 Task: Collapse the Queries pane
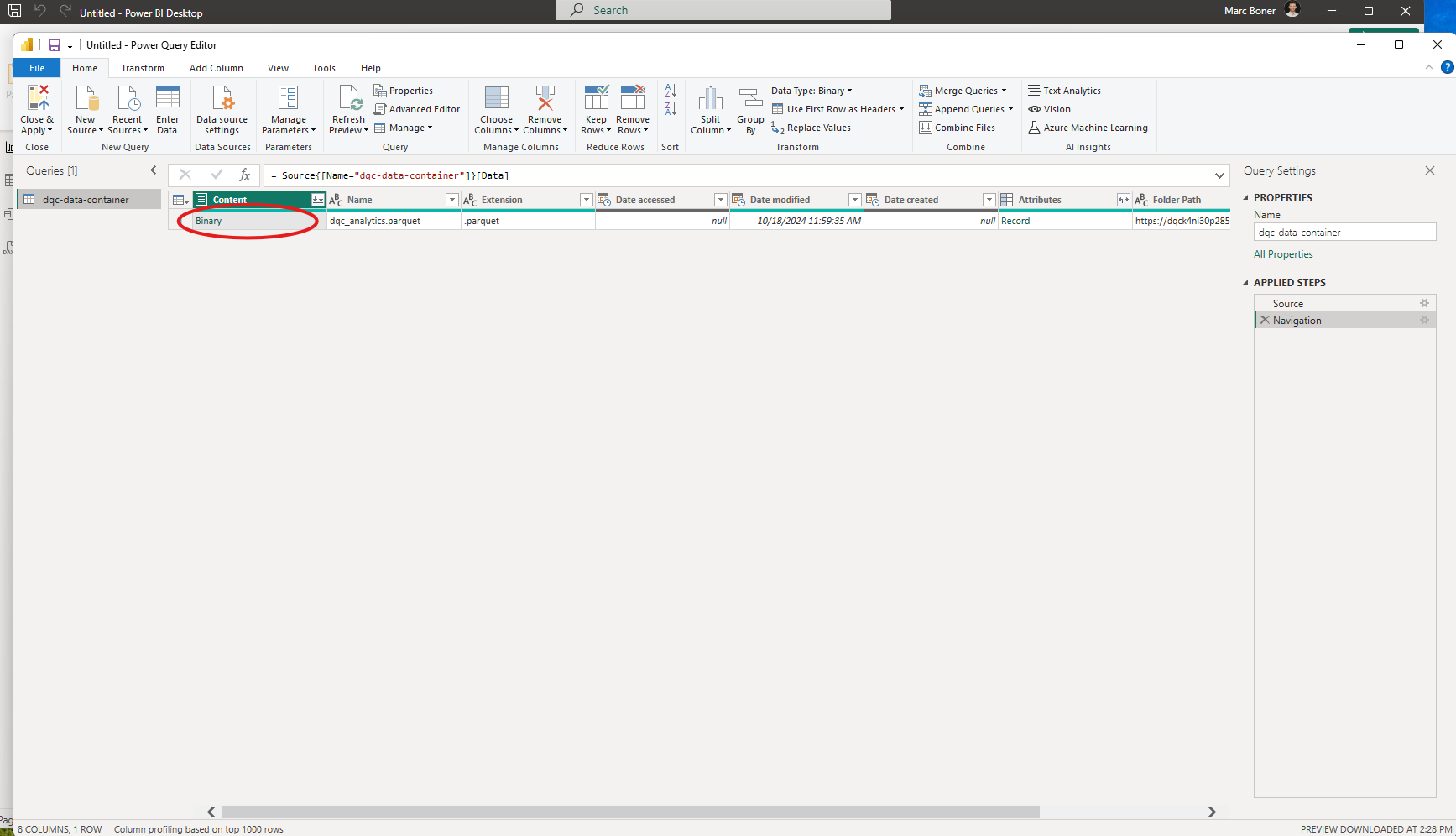[x=154, y=170]
